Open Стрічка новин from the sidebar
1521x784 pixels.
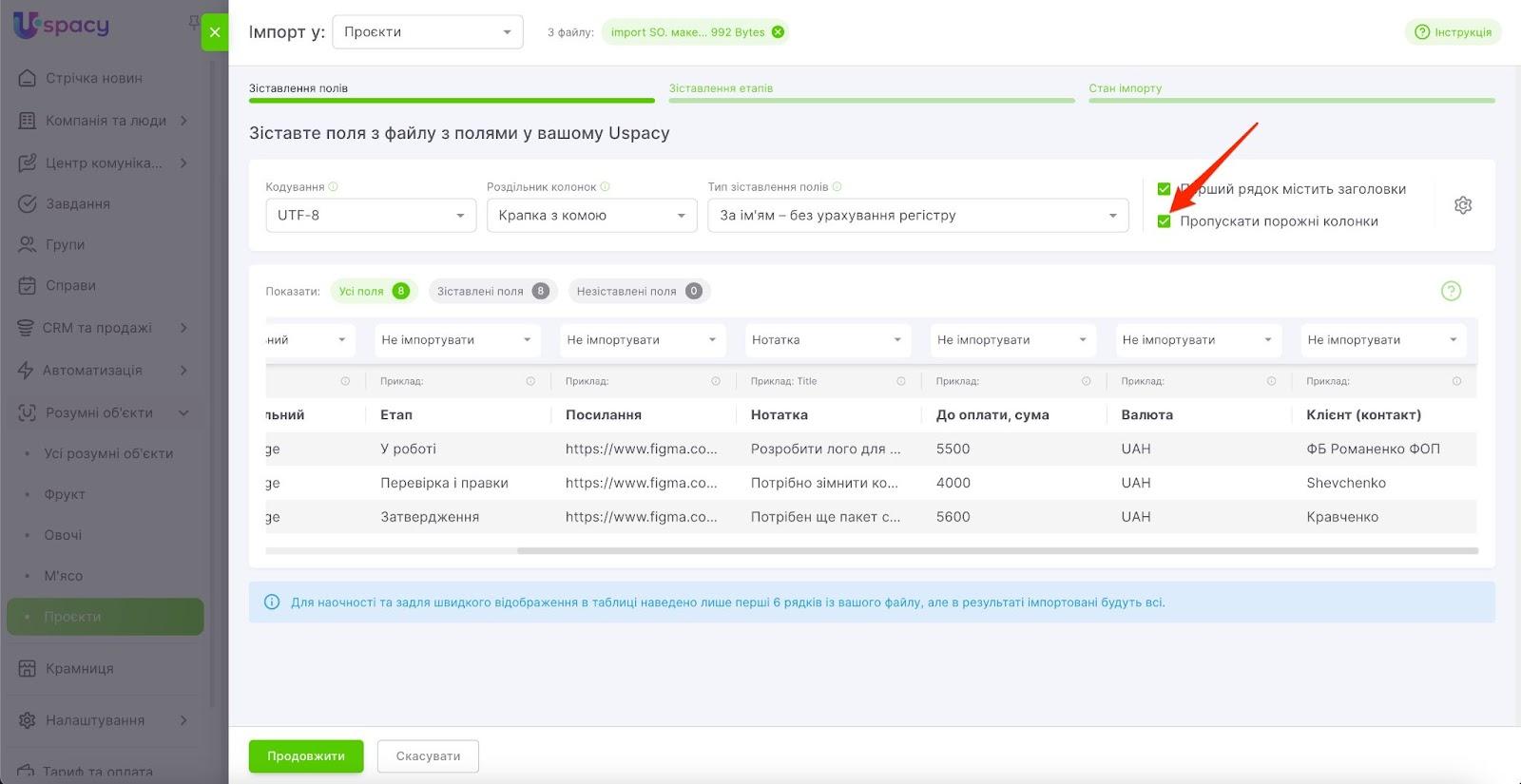(x=93, y=78)
